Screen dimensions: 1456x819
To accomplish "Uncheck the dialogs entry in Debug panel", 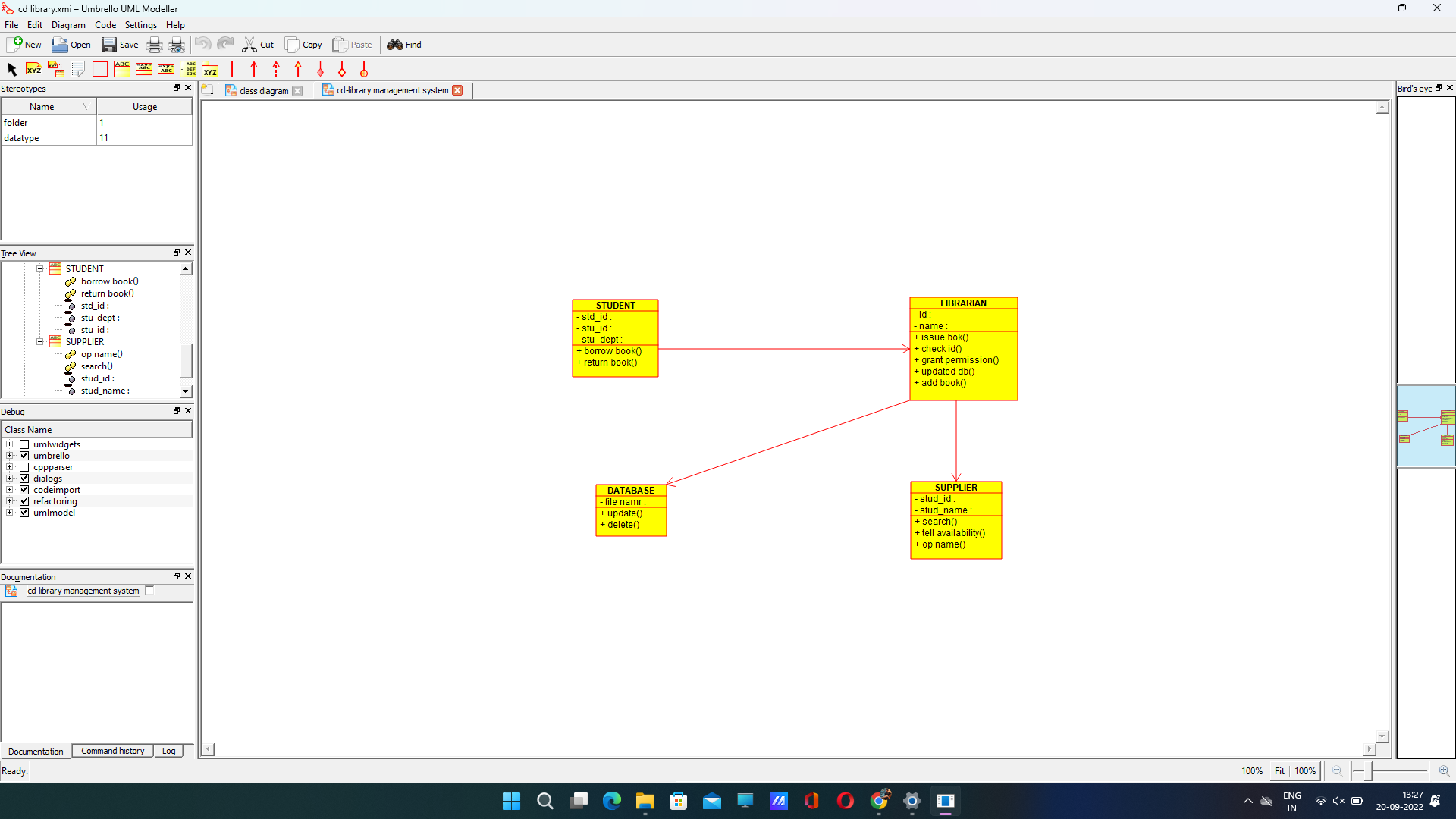I will pyautogui.click(x=24, y=479).
